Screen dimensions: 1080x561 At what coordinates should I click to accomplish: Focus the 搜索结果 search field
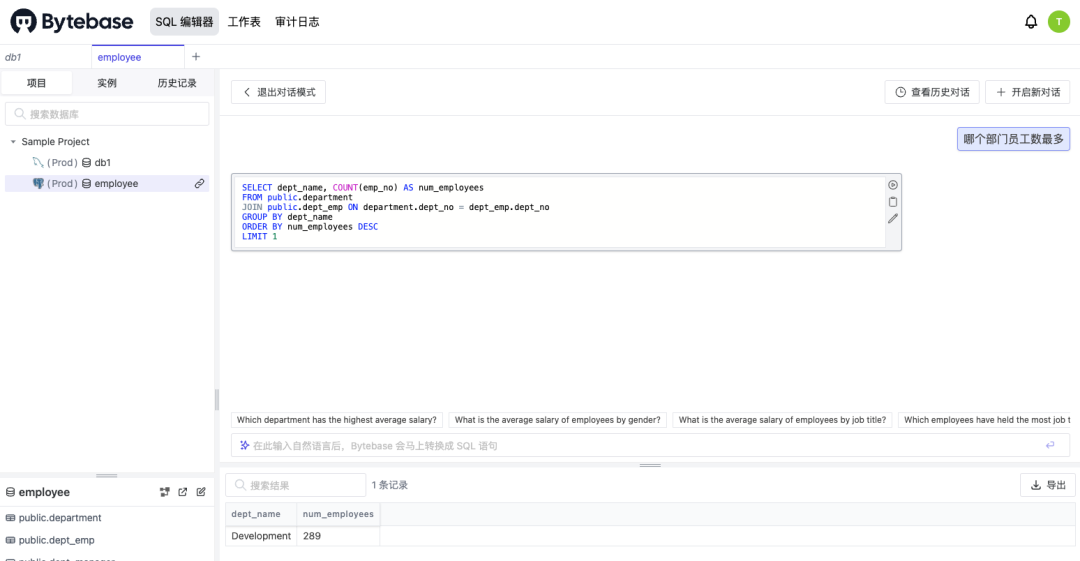pos(295,485)
